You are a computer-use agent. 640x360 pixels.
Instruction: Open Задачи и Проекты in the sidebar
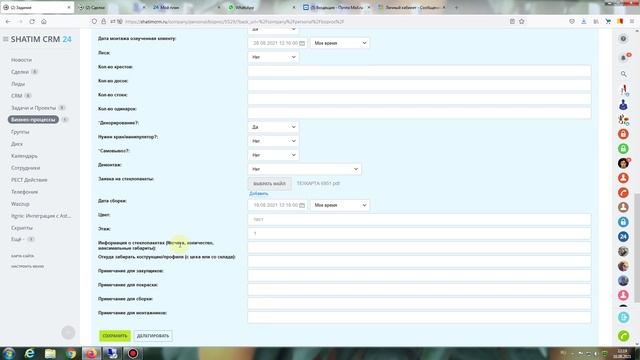(33, 108)
